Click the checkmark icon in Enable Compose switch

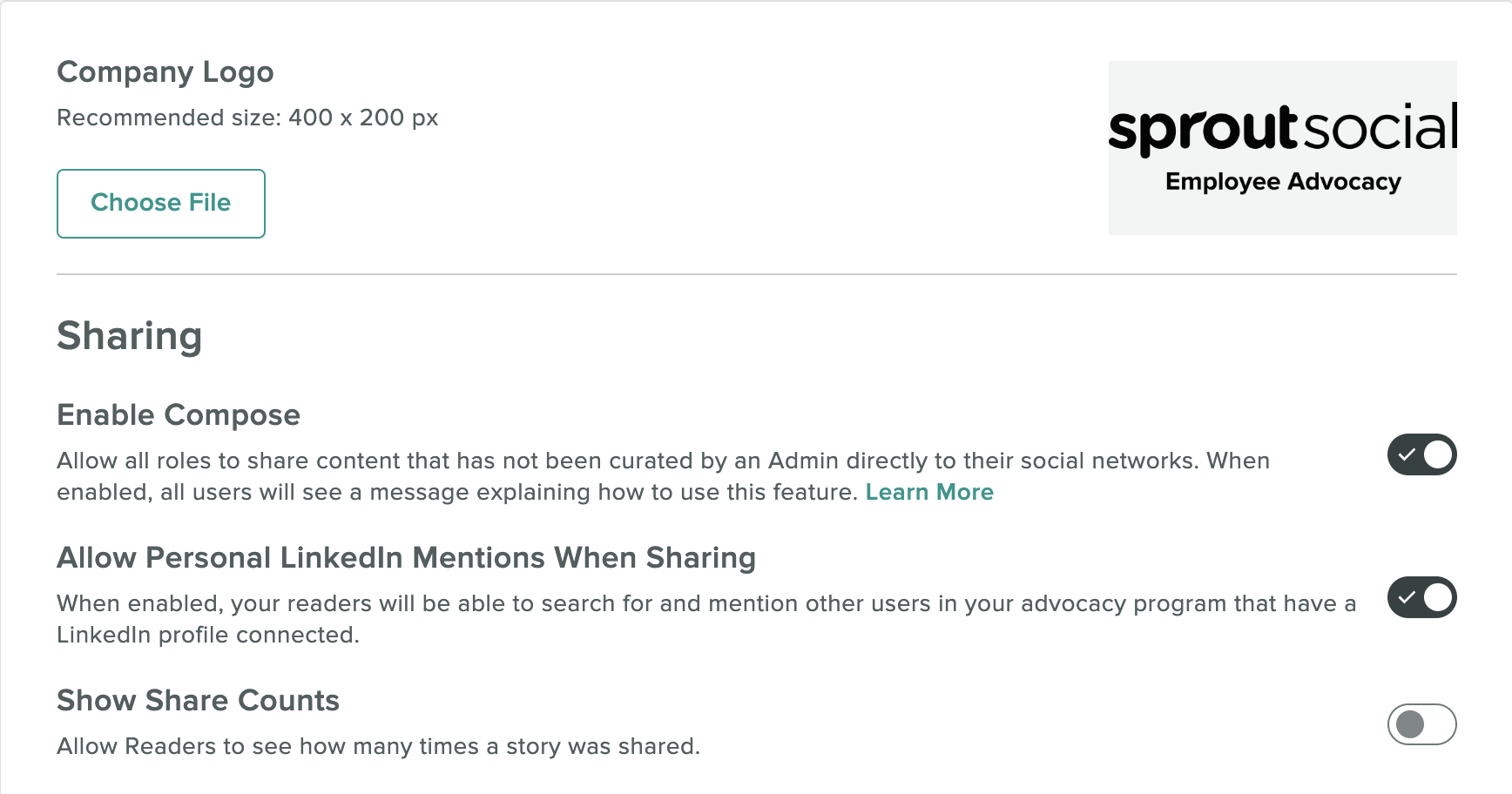pos(1407,454)
